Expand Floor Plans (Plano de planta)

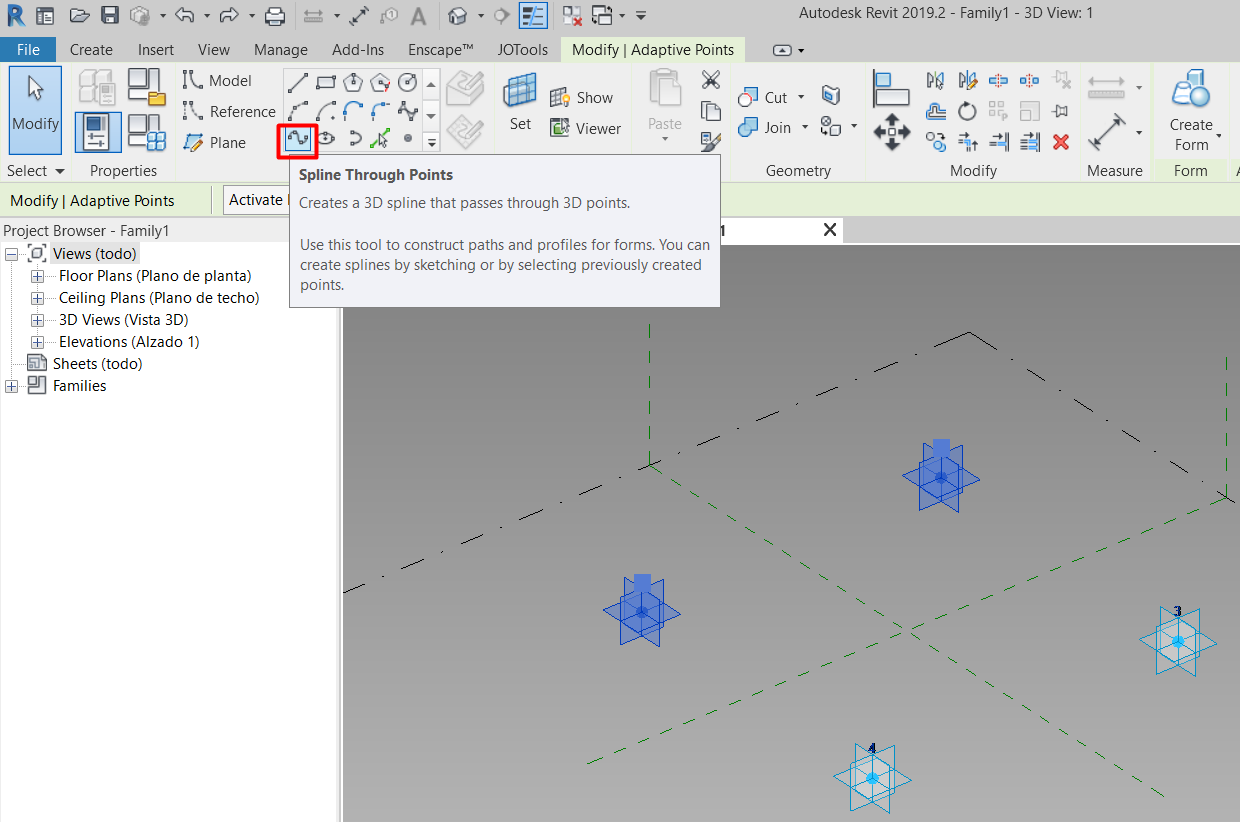[x=37, y=276]
